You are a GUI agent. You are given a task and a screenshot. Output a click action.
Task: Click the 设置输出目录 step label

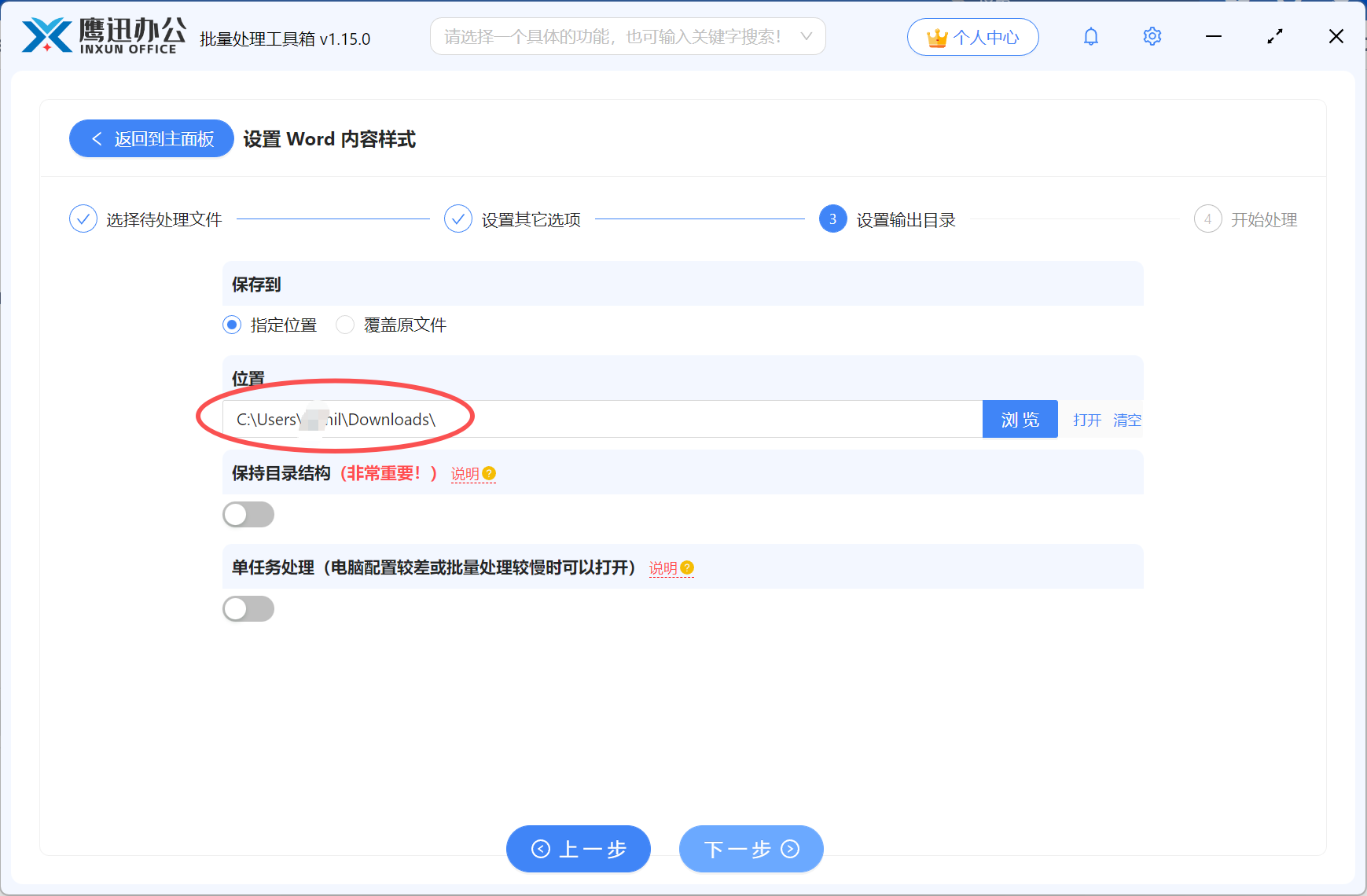(x=906, y=220)
